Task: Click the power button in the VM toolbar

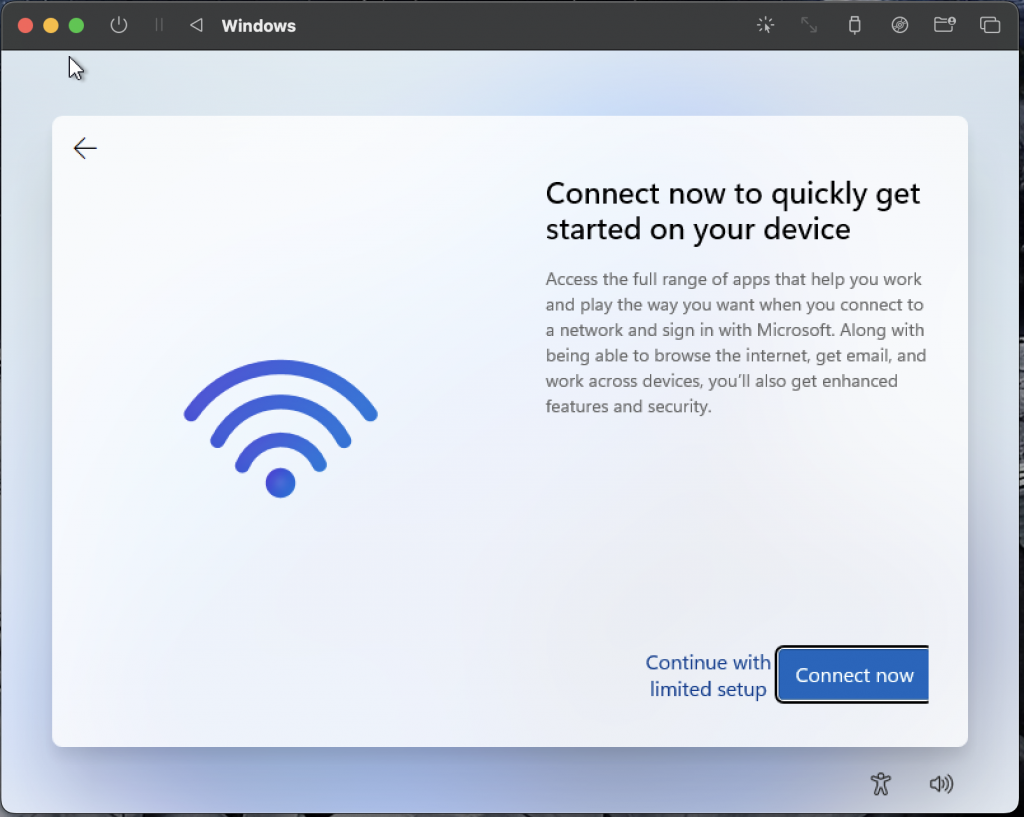Action: tap(119, 26)
